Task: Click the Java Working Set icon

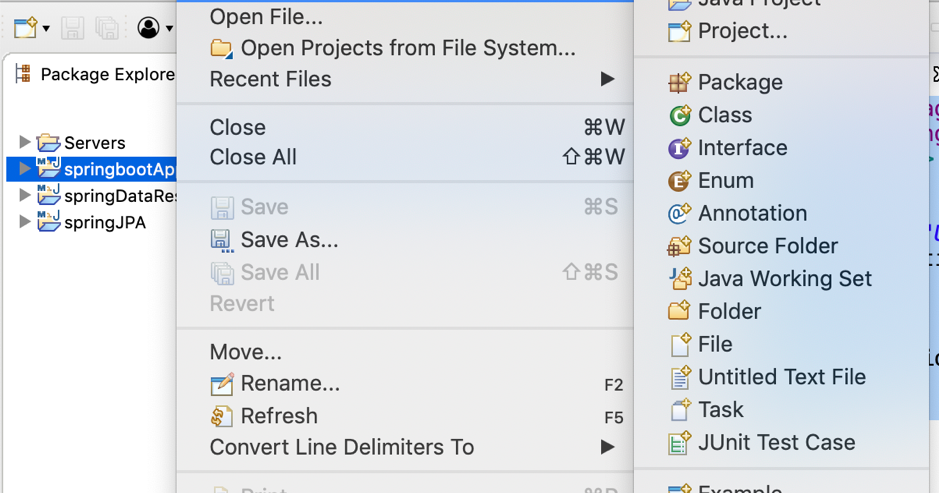Action: click(x=680, y=279)
